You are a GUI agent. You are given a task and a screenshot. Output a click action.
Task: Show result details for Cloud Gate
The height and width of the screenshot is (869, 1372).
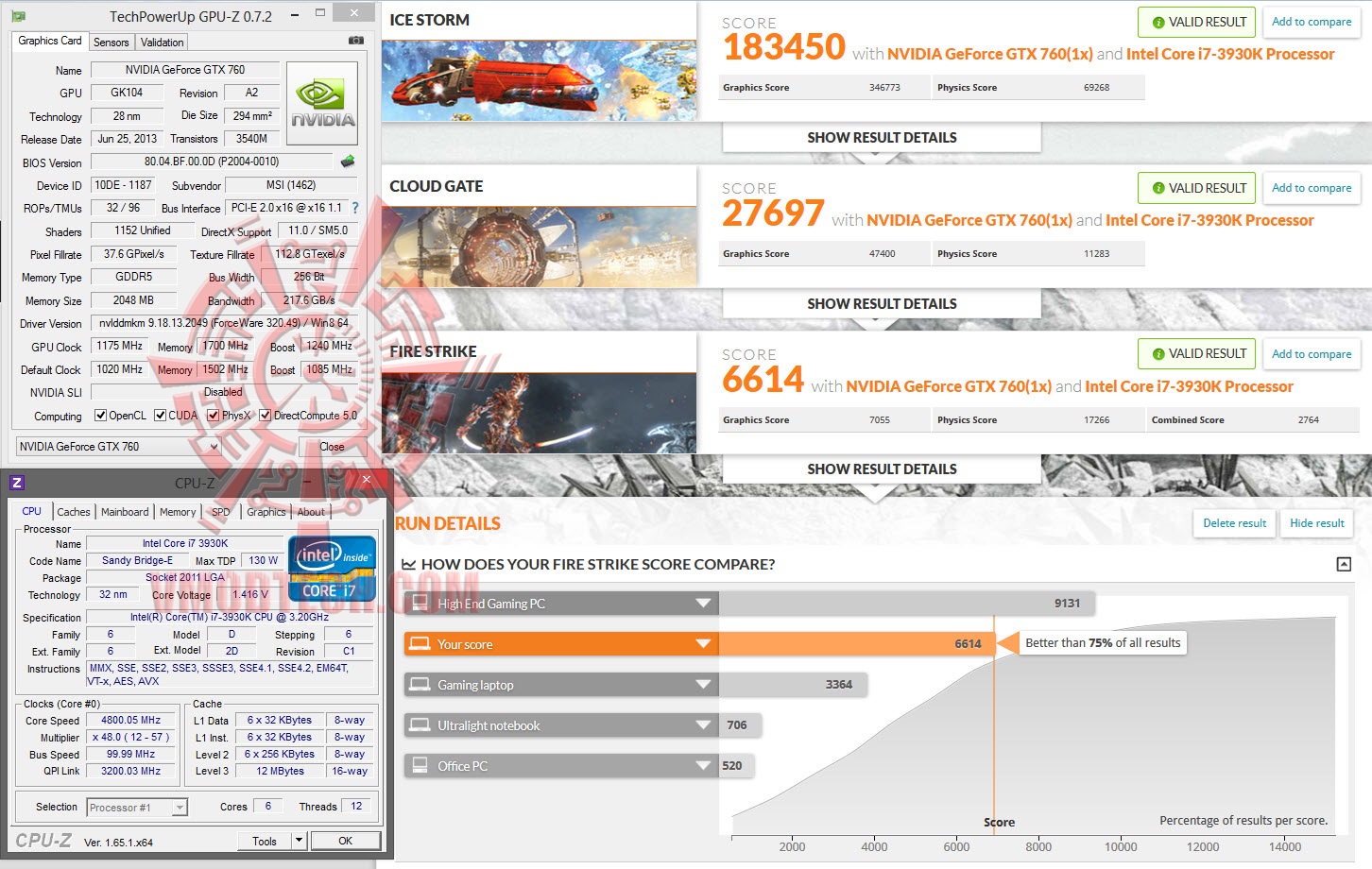coord(882,304)
